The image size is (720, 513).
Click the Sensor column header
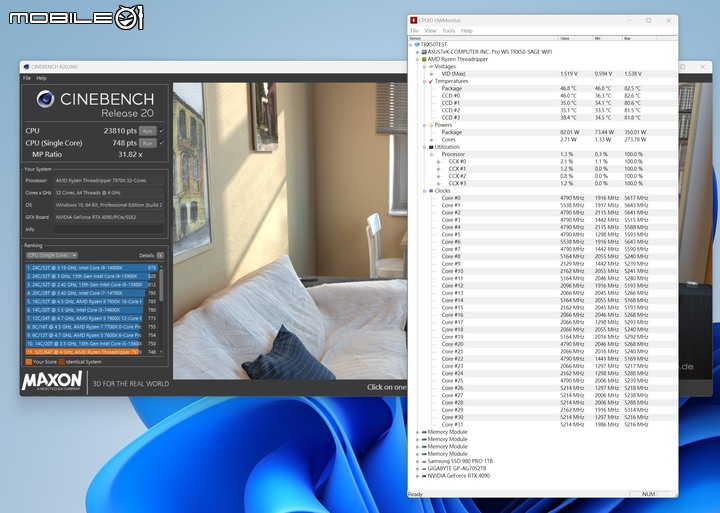(483, 38)
